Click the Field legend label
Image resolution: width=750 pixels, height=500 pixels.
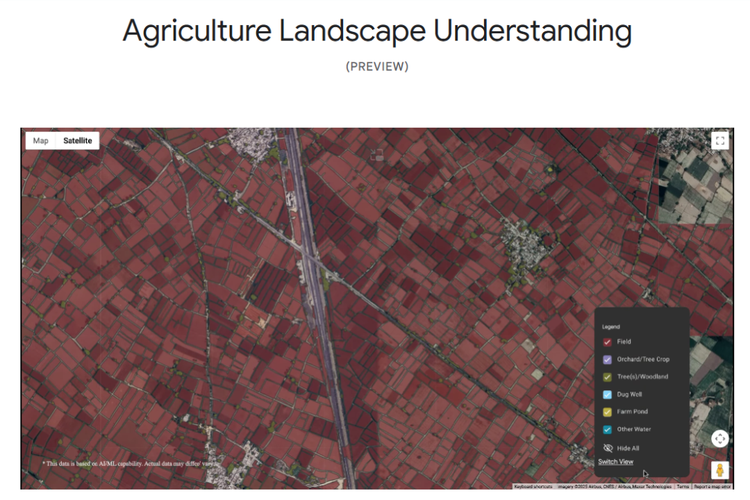[x=624, y=342]
